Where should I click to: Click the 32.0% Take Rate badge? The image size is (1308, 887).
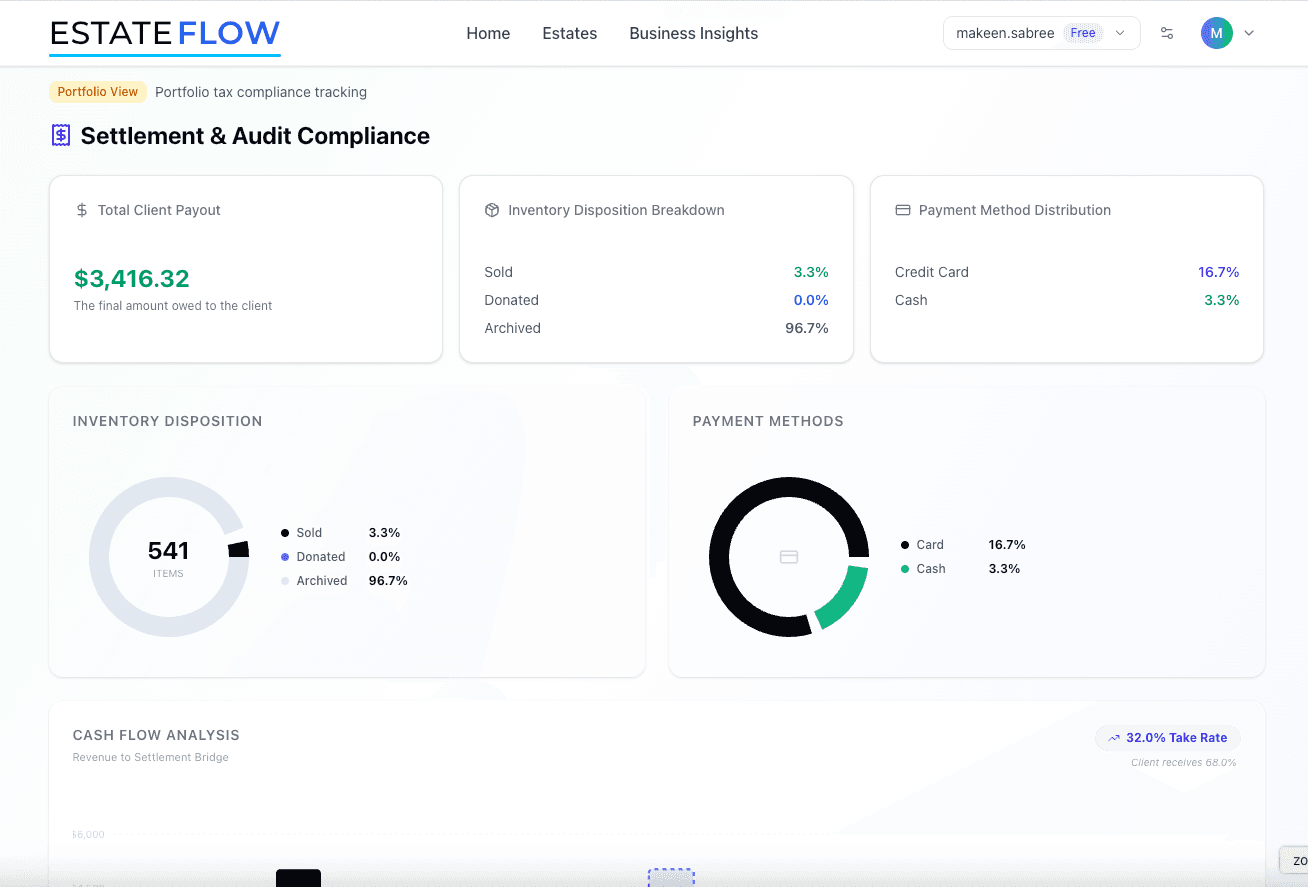pyautogui.click(x=1167, y=737)
